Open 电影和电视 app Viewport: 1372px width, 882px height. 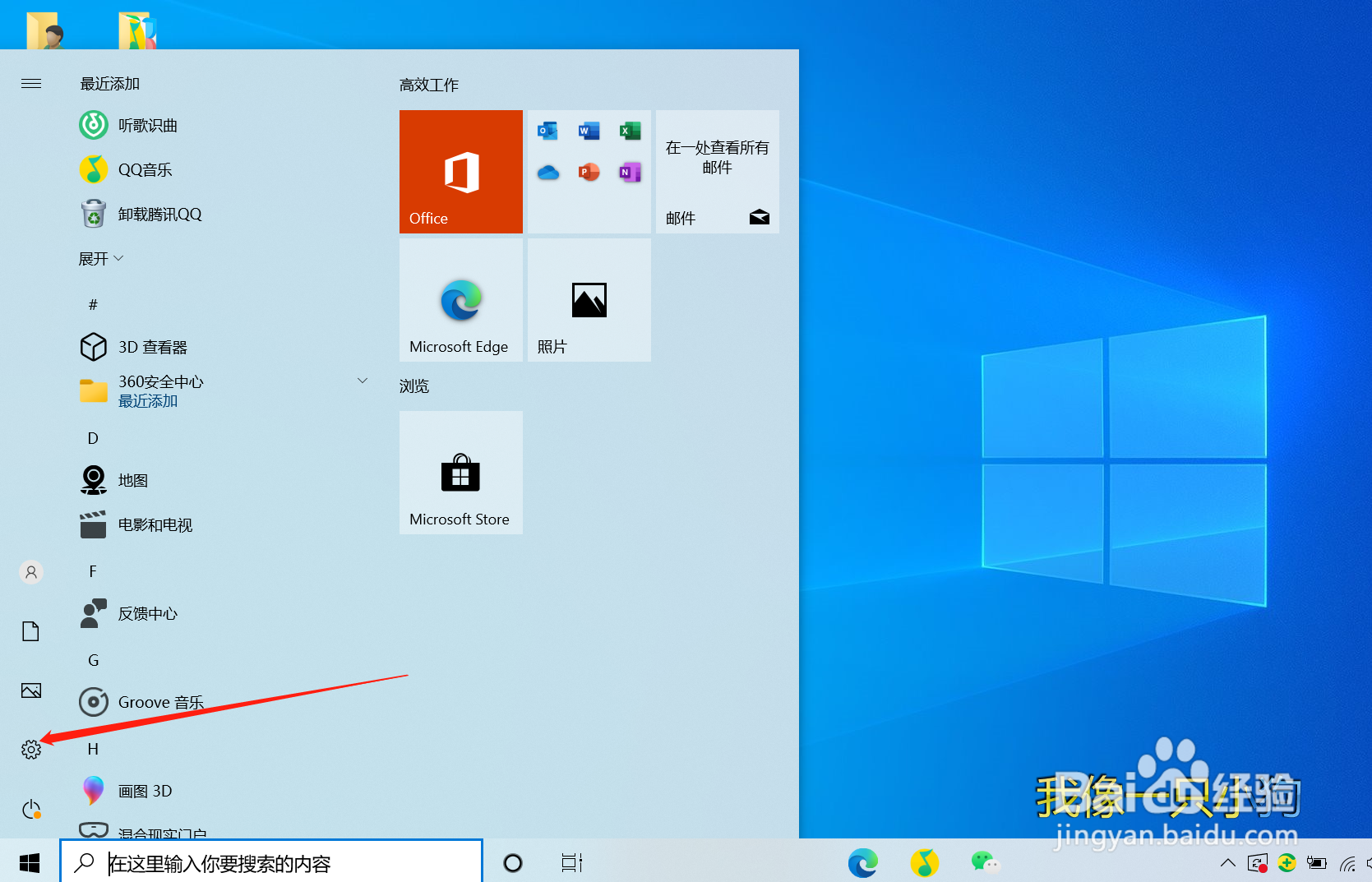[x=222, y=524]
